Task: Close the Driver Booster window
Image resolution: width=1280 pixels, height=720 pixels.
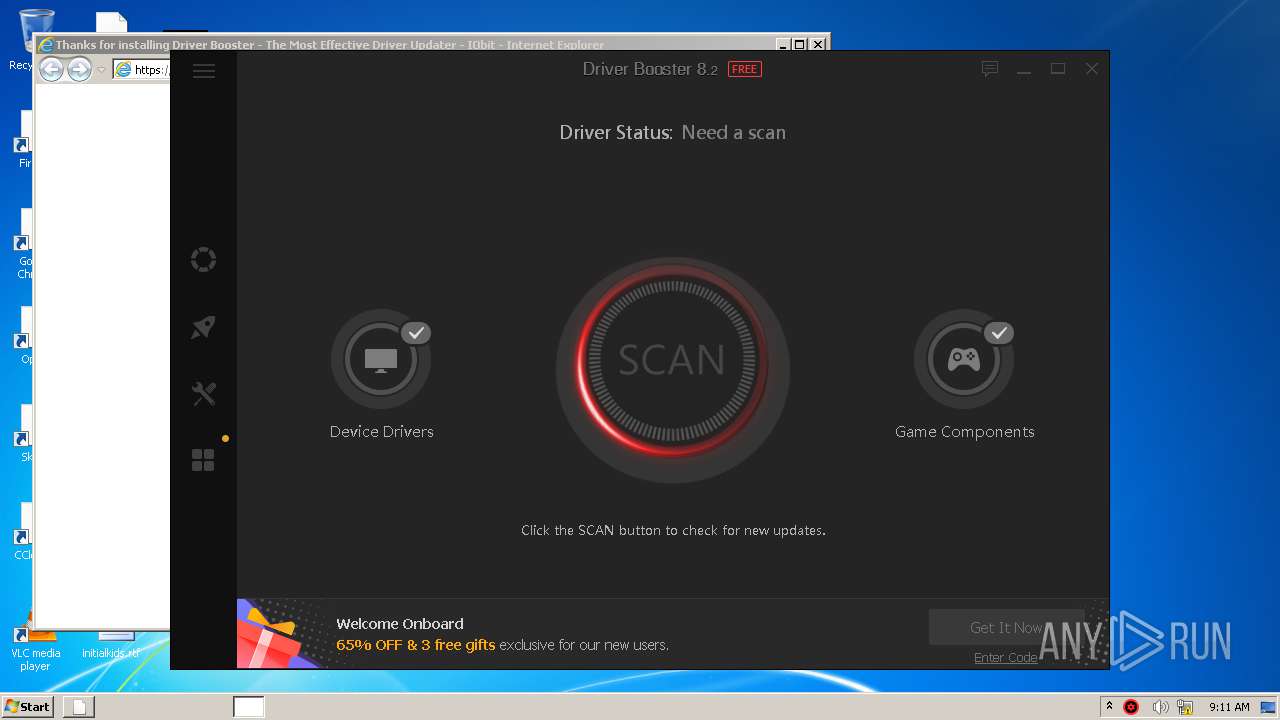Action: (1092, 69)
